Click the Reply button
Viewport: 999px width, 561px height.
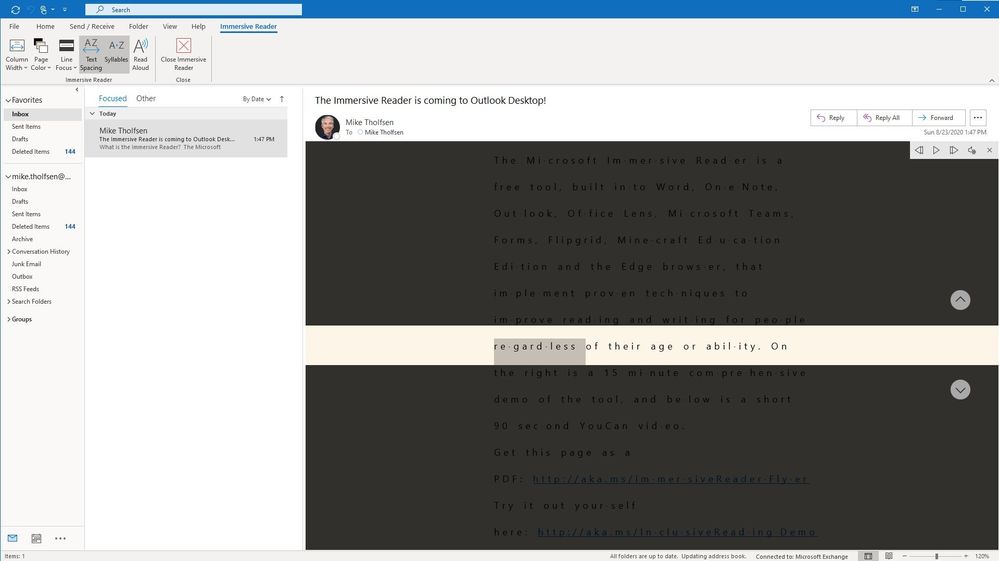pyautogui.click(x=833, y=118)
